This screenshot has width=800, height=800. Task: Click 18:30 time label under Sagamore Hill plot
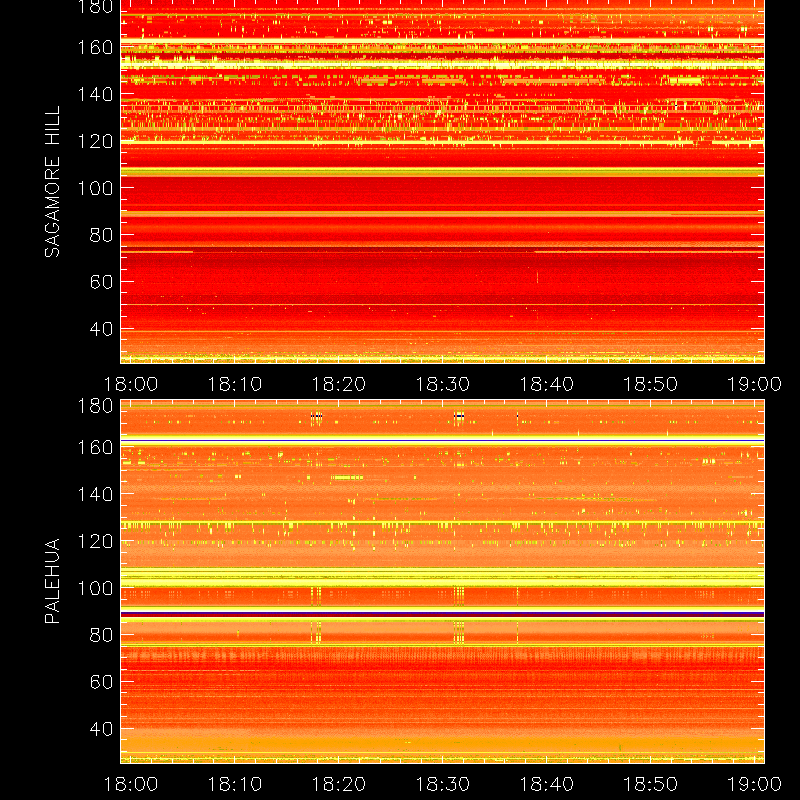tap(442, 384)
